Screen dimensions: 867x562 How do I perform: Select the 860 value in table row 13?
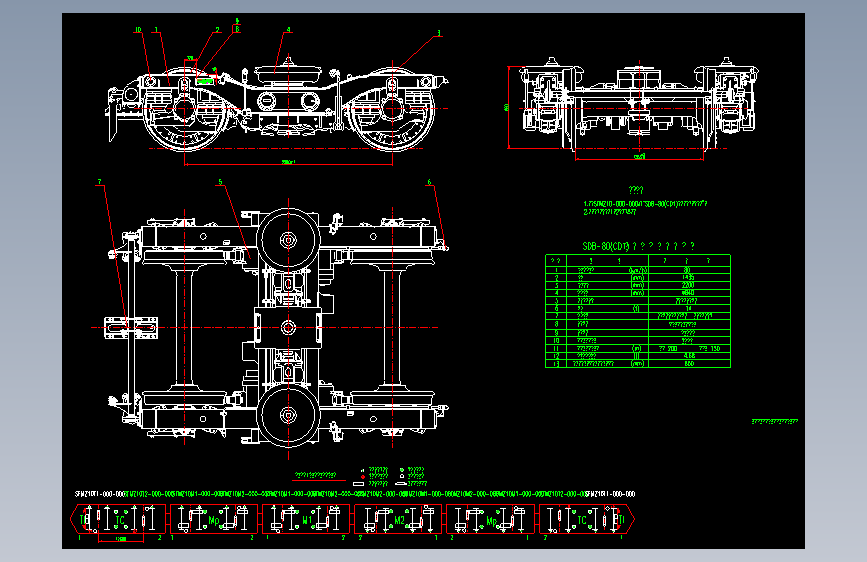click(689, 364)
